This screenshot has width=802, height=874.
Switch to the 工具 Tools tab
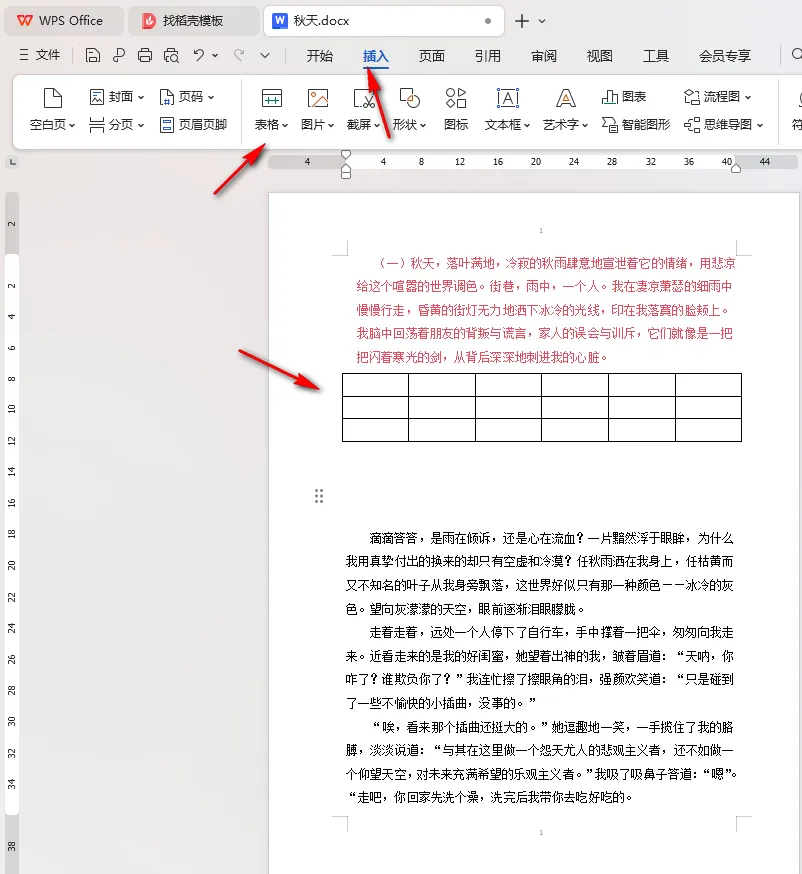655,56
